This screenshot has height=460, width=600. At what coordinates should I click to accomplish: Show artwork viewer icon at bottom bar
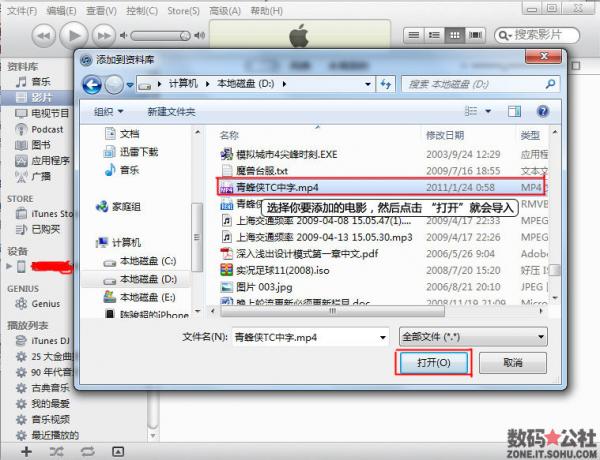117,452
